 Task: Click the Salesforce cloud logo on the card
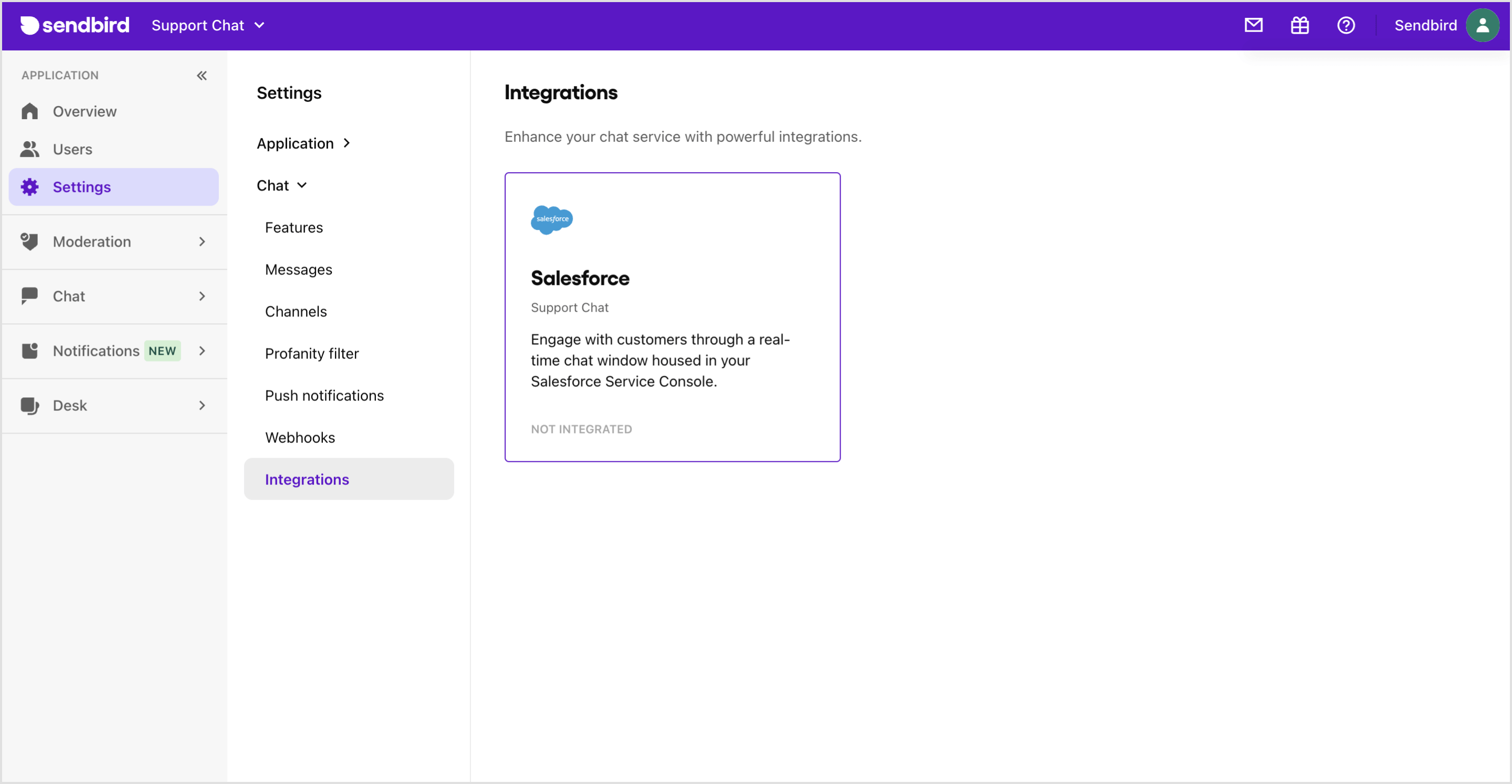pos(551,219)
